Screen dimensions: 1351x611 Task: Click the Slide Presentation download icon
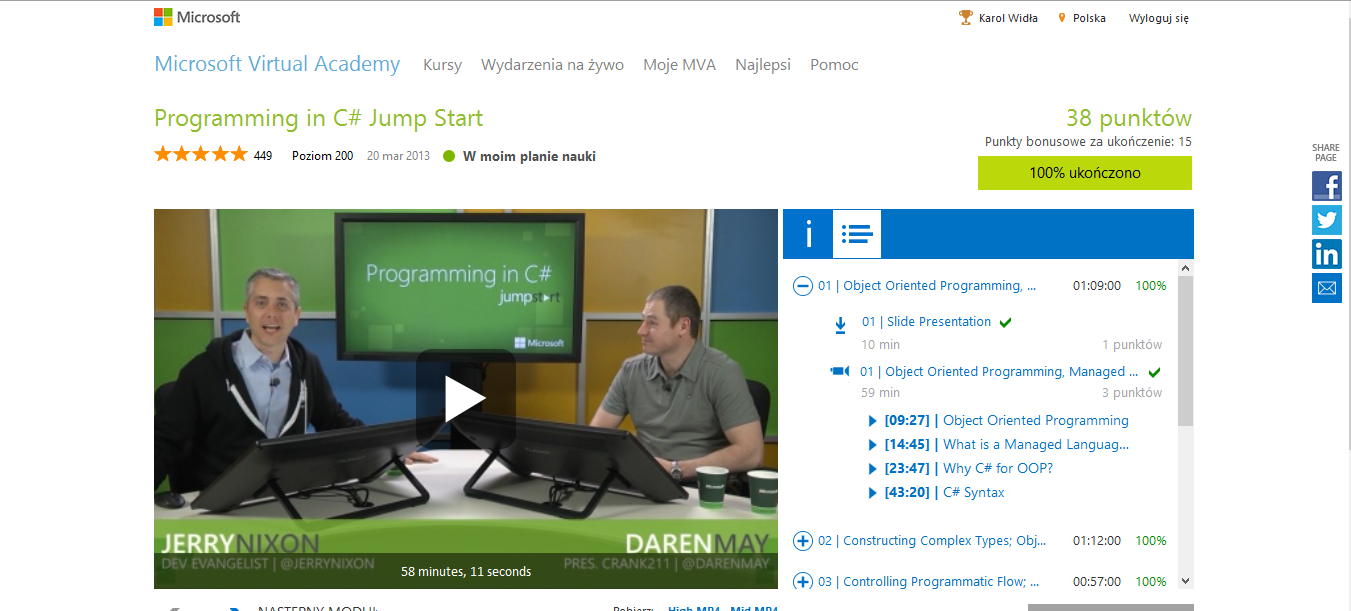click(840, 324)
